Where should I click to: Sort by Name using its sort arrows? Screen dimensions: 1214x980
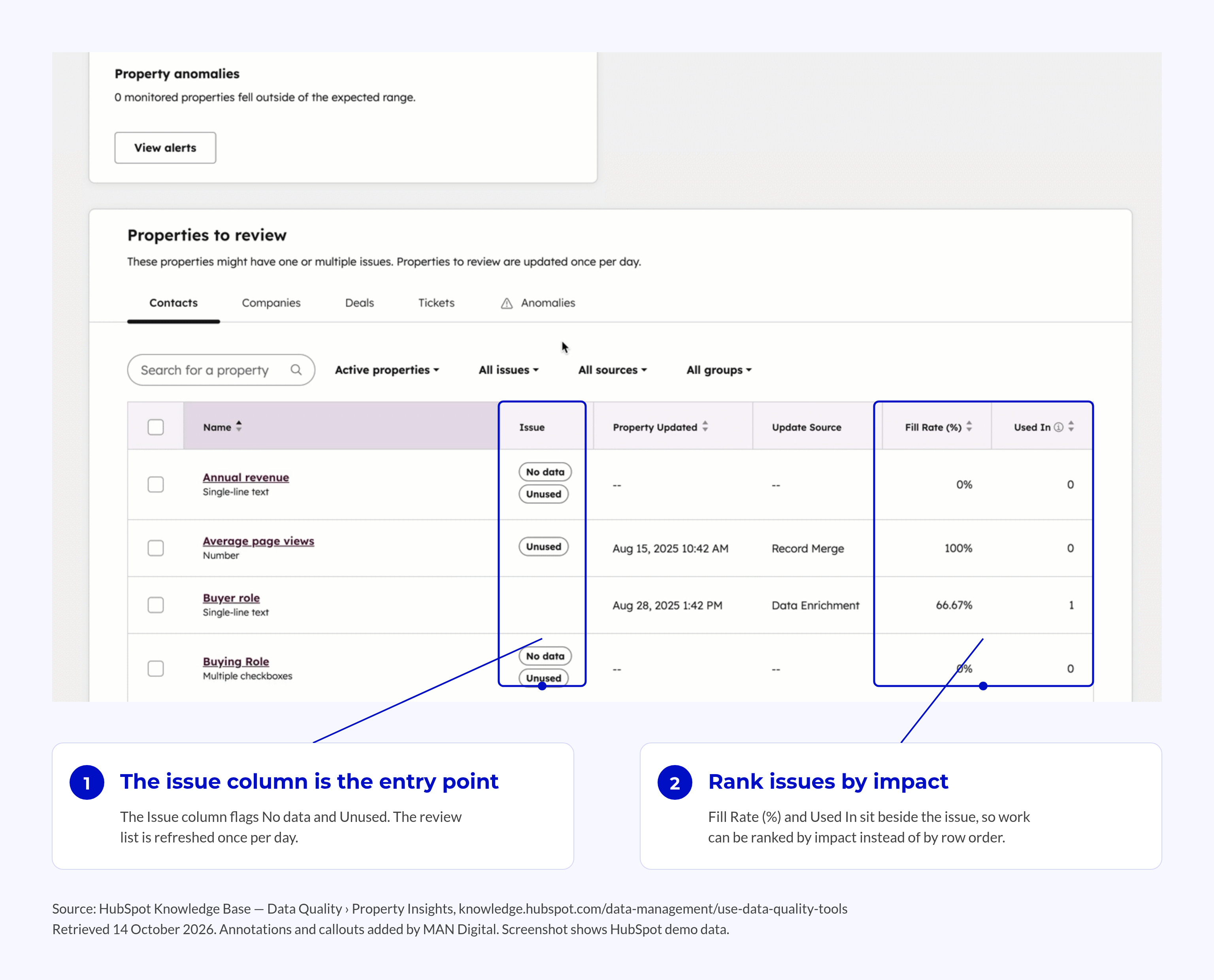coord(239,427)
